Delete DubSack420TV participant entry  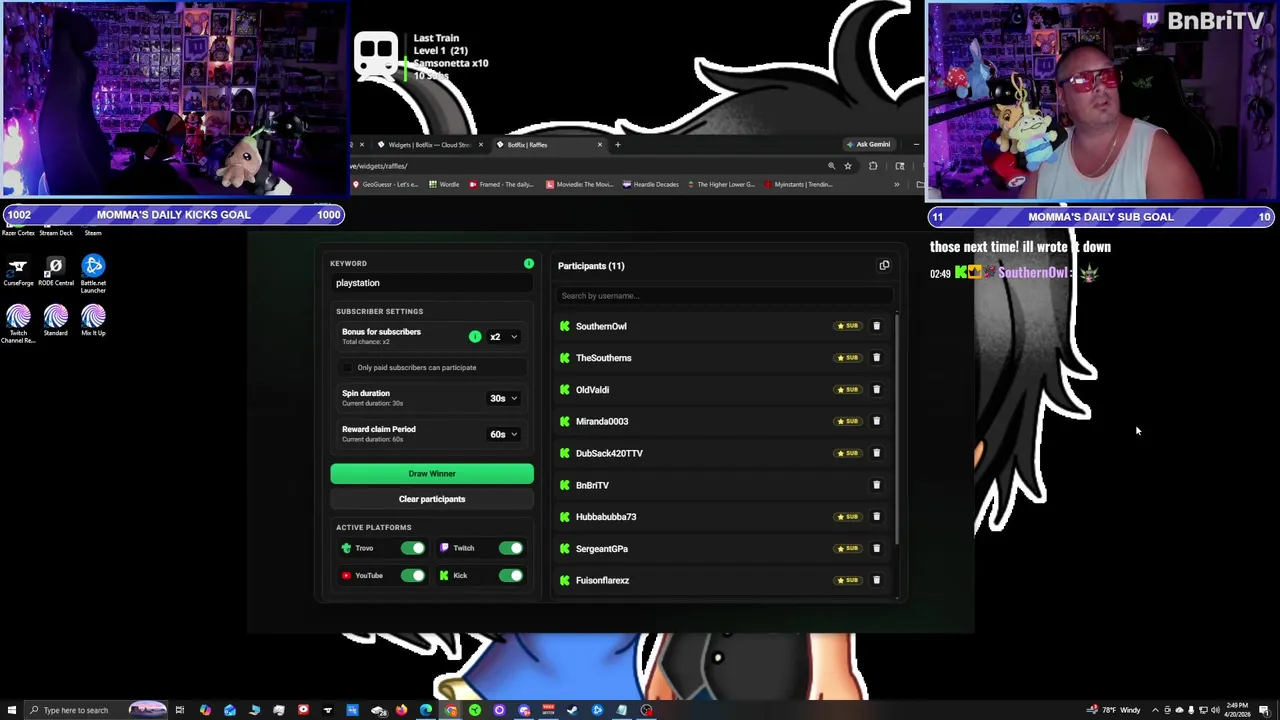876,453
